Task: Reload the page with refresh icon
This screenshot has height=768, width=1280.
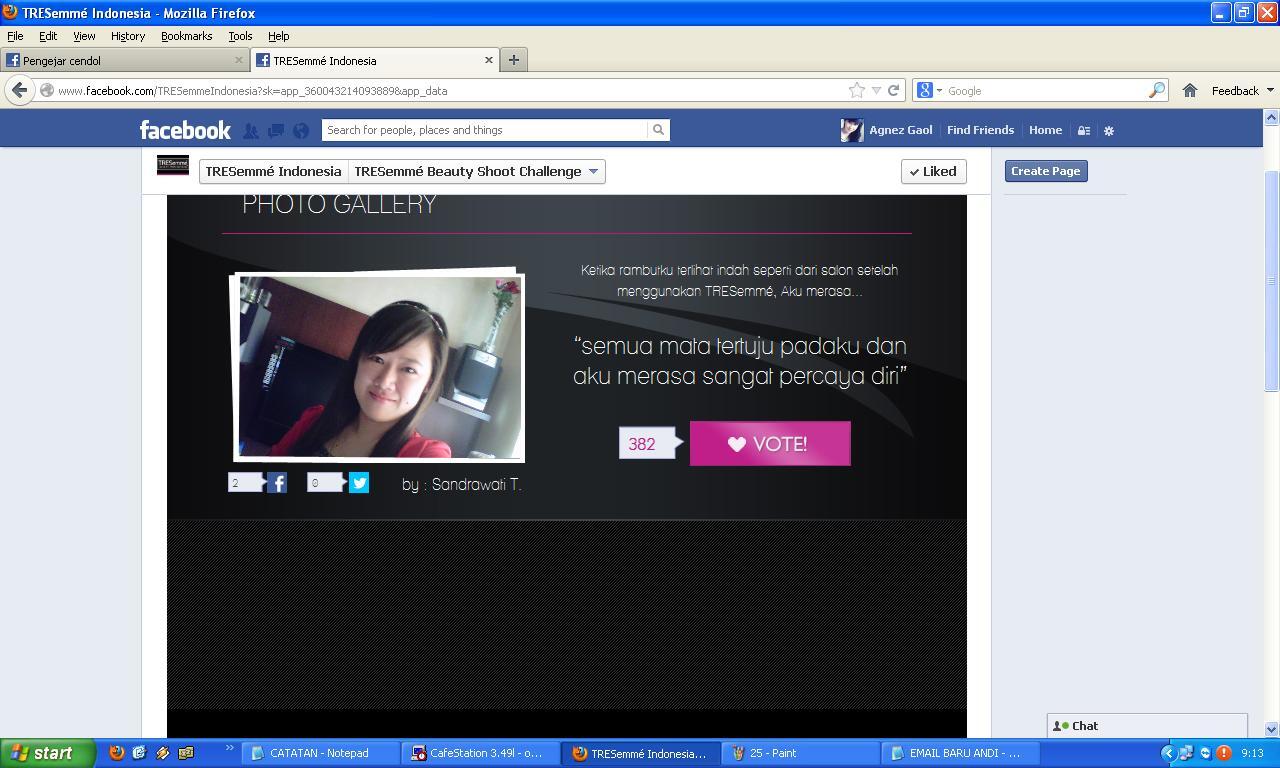Action: click(893, 90)
